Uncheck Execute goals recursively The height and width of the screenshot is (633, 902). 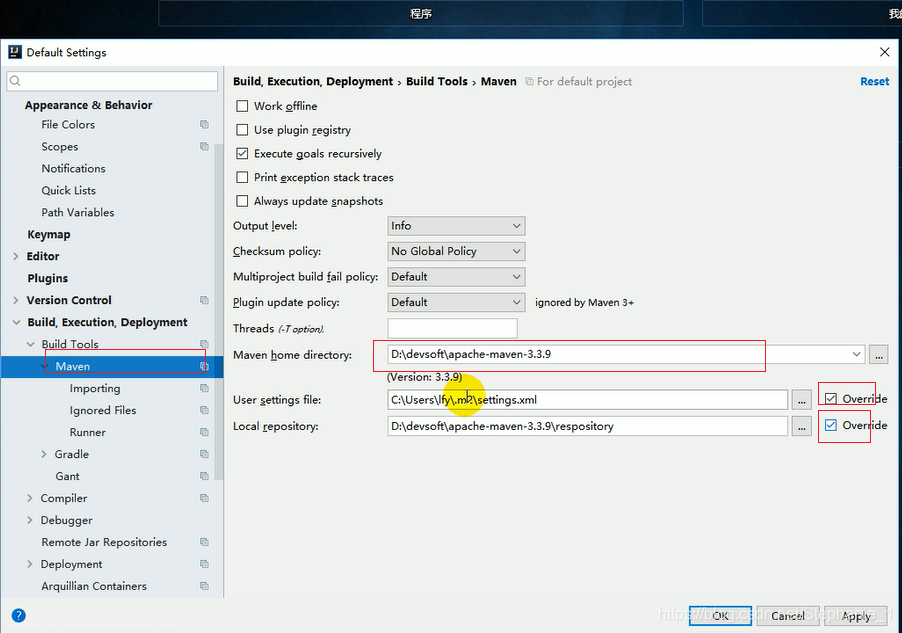[x=242, y=154]
